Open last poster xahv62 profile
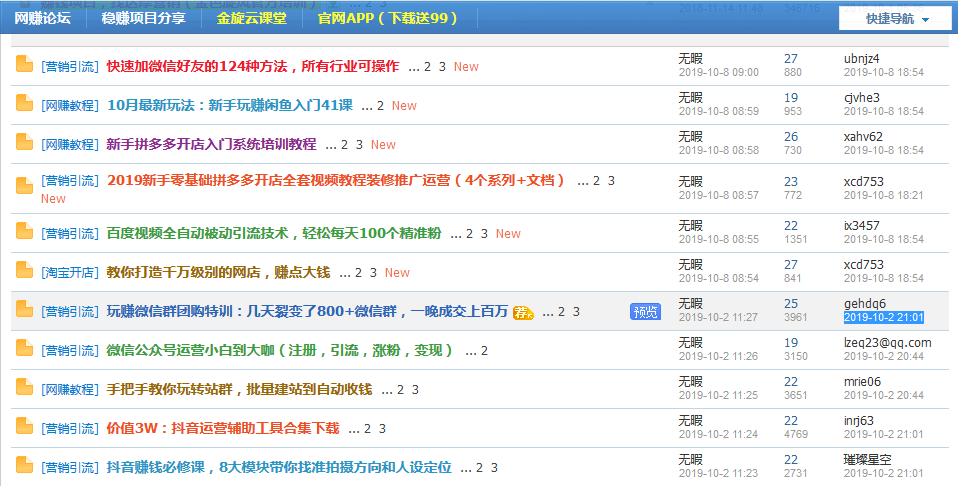958x486 pixels. tap(863, 137)
